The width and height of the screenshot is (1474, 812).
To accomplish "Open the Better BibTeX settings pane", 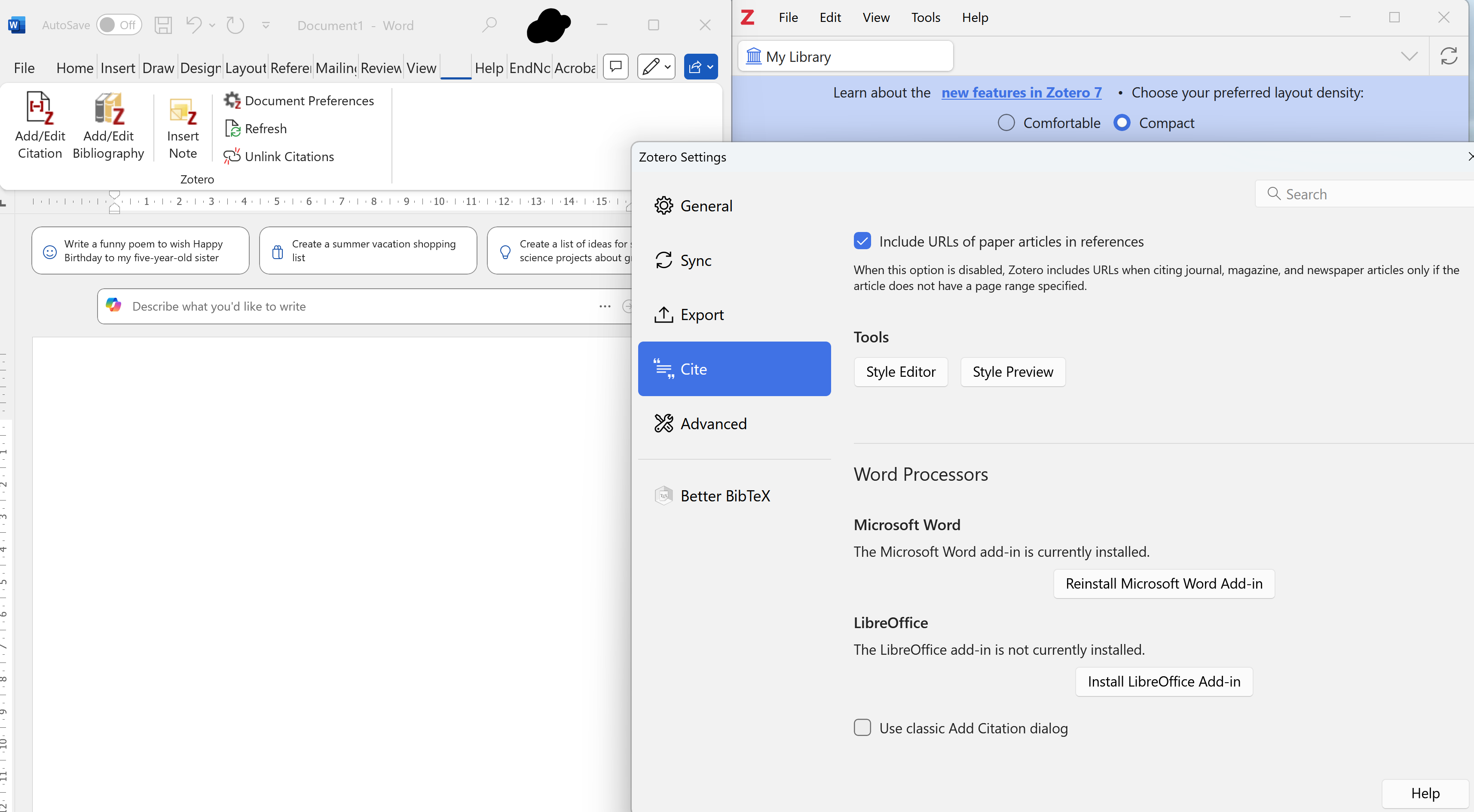I will [725, 495].
